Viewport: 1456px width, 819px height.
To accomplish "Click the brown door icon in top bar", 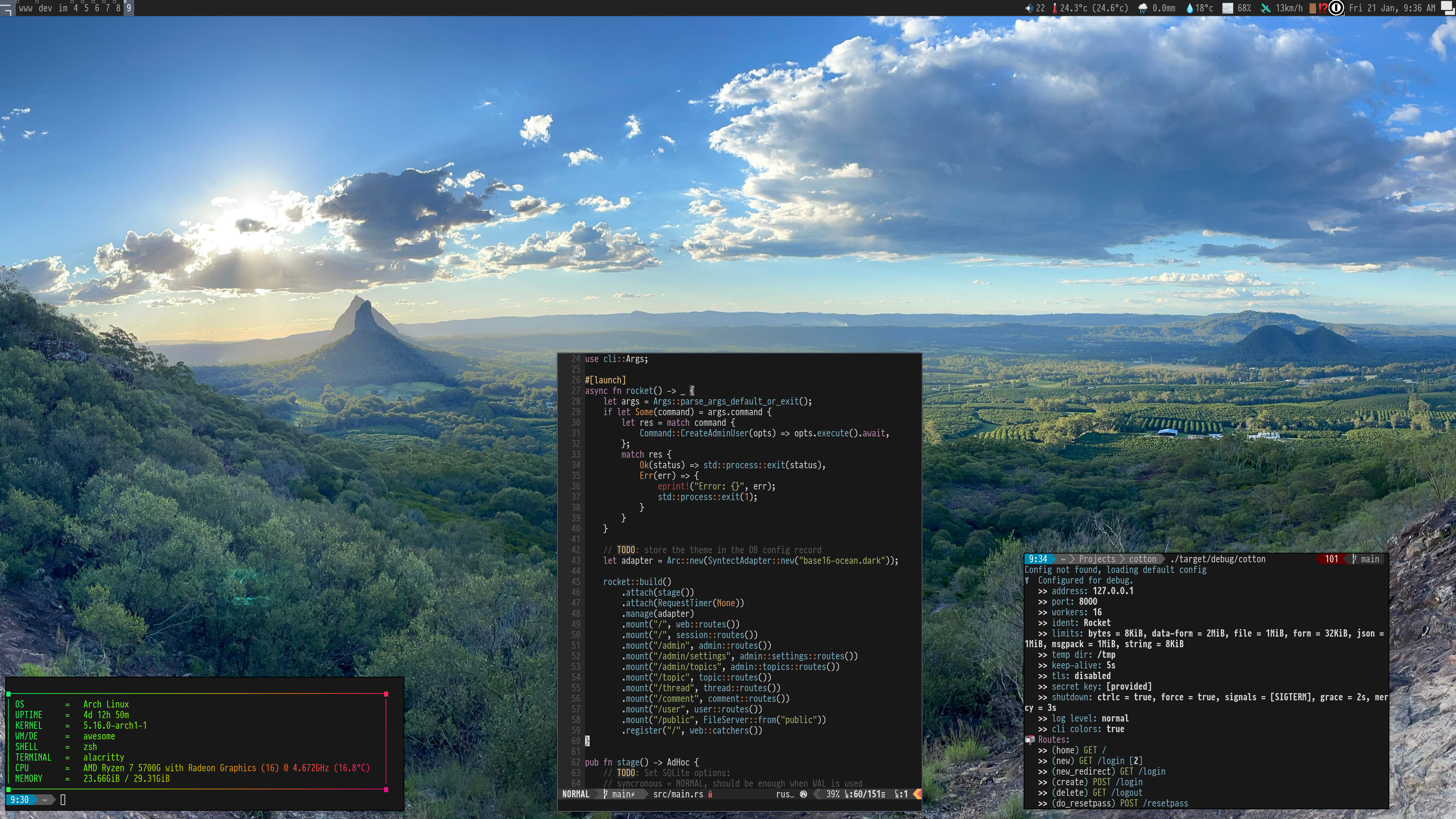I will click(1312, 8).
